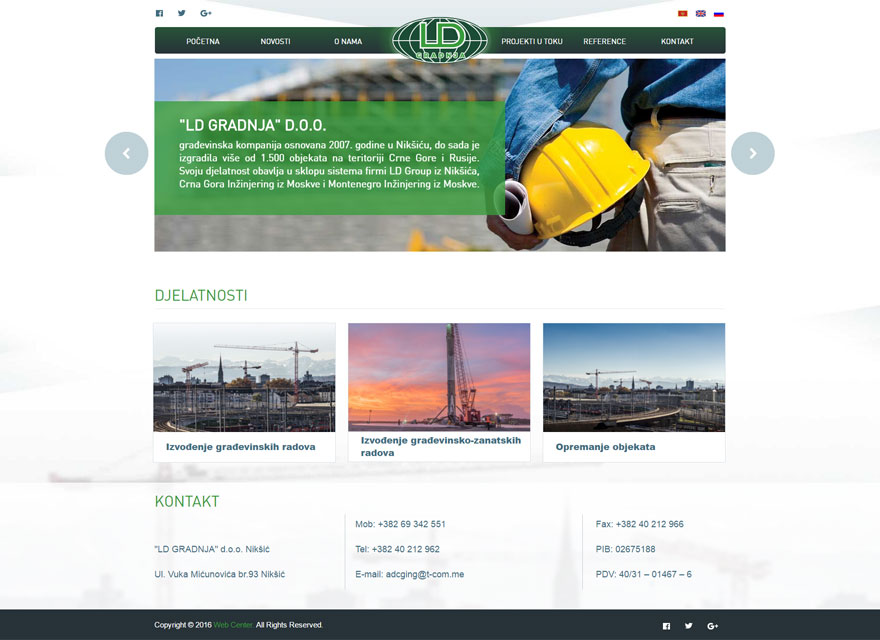
Task: Click address Ul. Vuka Mićunovića br.93
Action: click(219, 574)
